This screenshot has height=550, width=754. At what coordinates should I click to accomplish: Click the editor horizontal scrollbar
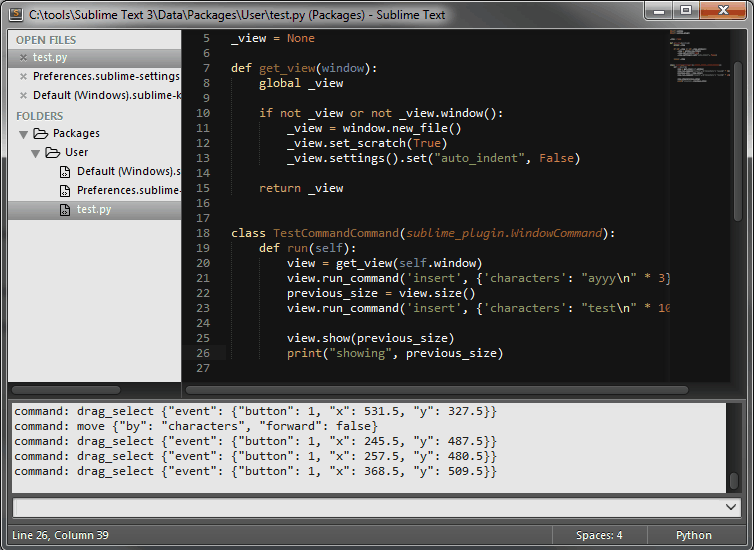tap(450, 390)
